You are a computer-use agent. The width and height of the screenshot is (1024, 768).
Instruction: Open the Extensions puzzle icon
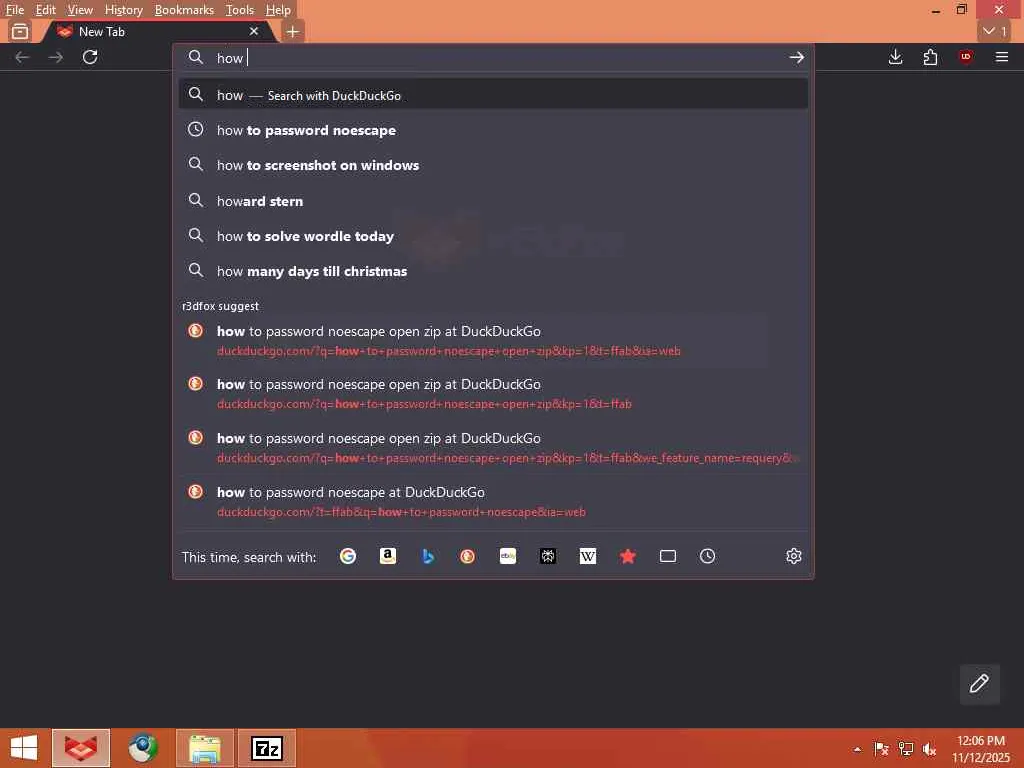pos(931,57)
